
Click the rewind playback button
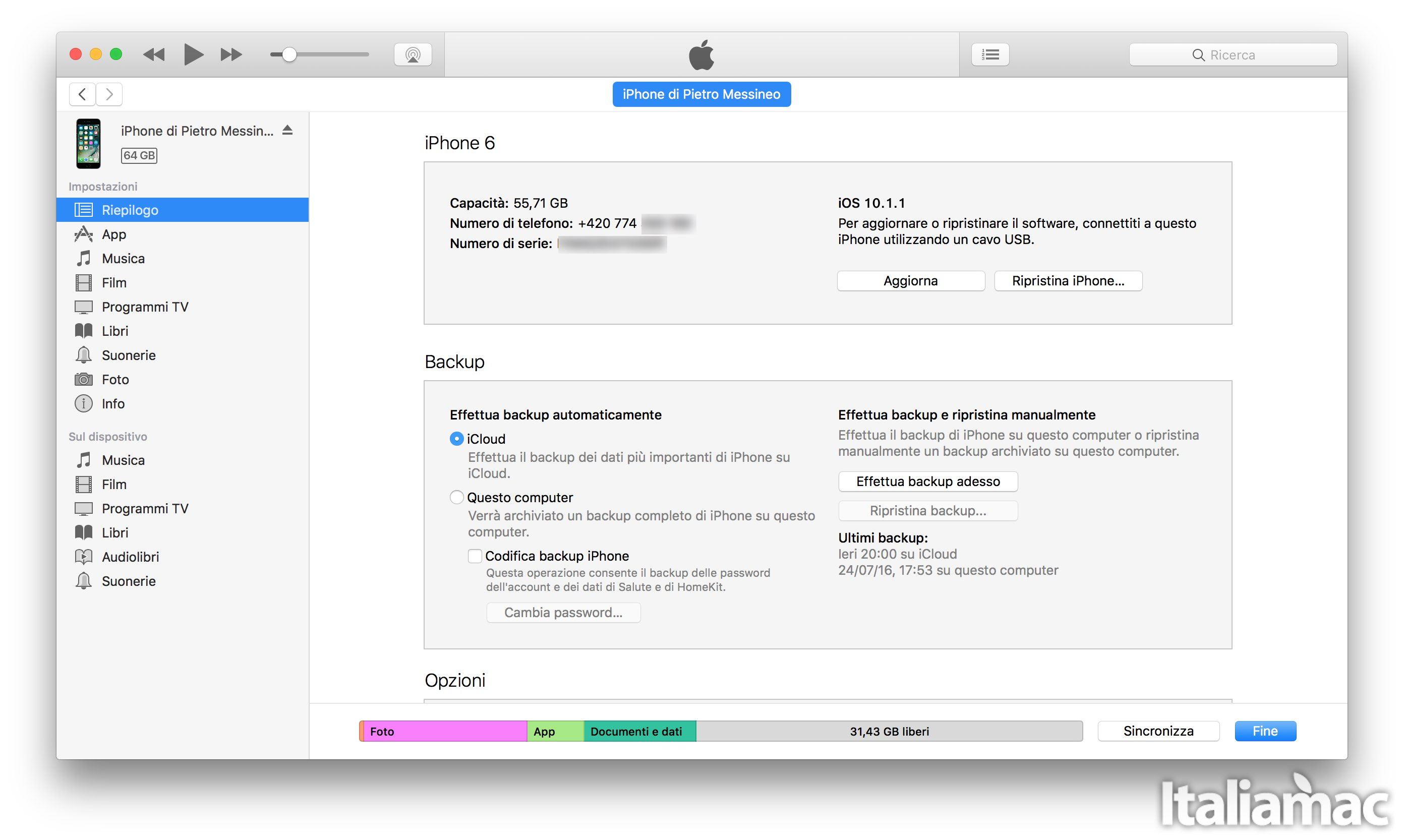click(153, 54)
